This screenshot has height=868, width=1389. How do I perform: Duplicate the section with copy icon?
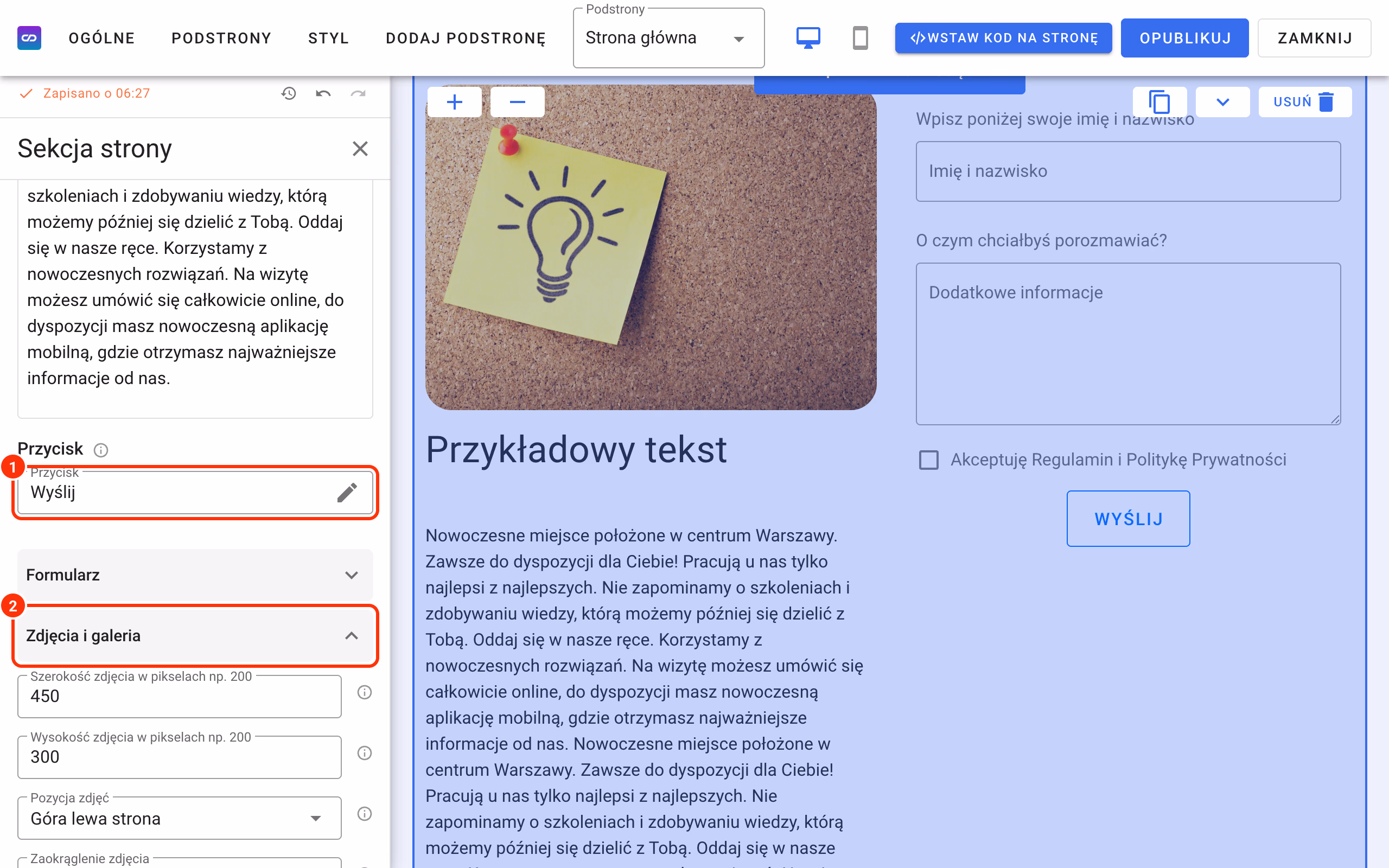point(1159,102)
